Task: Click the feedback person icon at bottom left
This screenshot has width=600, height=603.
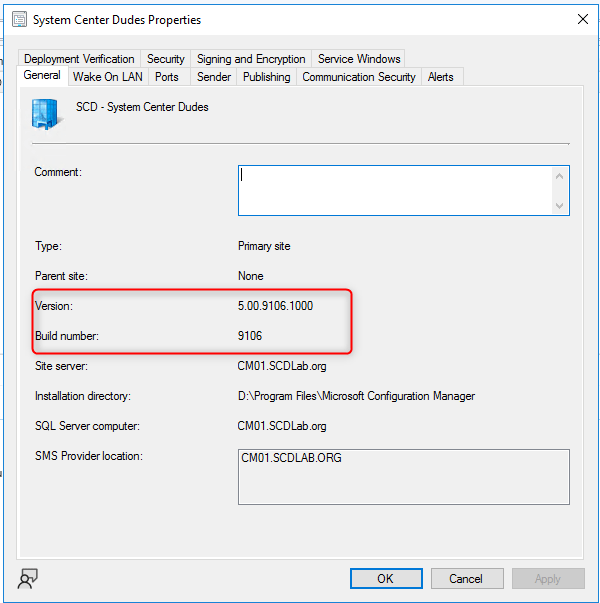Action: click(x=27, y=578)
